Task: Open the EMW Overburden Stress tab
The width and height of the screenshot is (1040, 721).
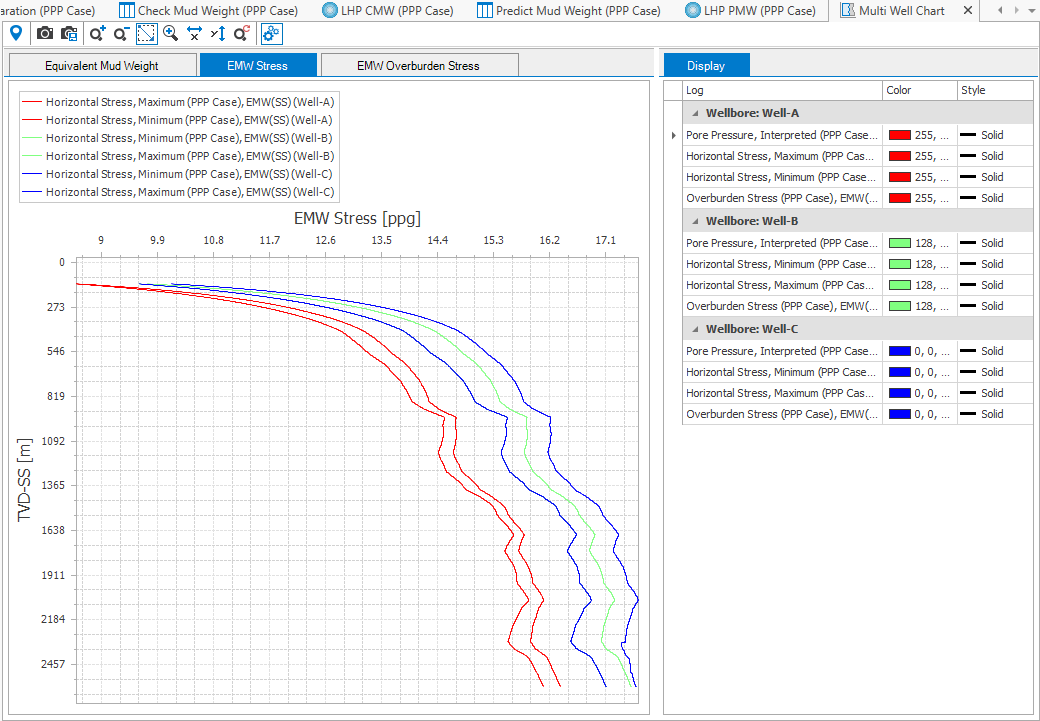Action: pos(418,66)
